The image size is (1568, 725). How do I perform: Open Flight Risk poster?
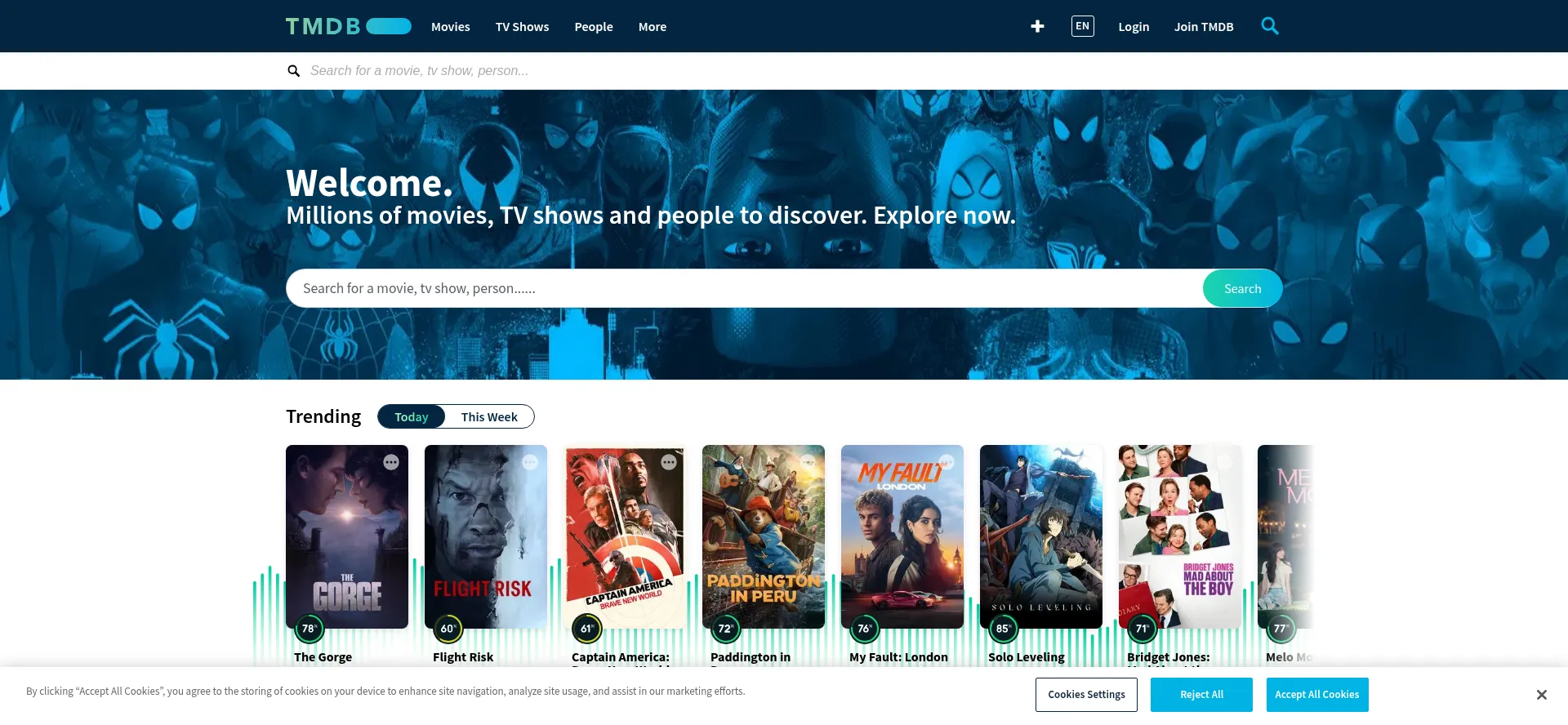(486, 536)
